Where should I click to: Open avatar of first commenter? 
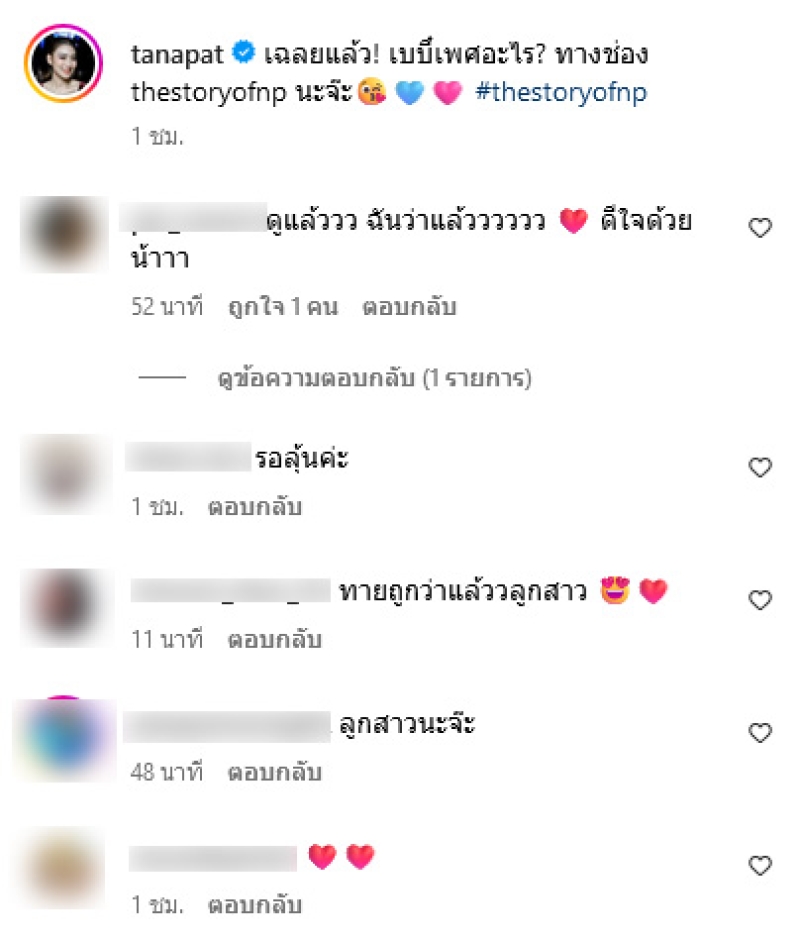[64, 234]
